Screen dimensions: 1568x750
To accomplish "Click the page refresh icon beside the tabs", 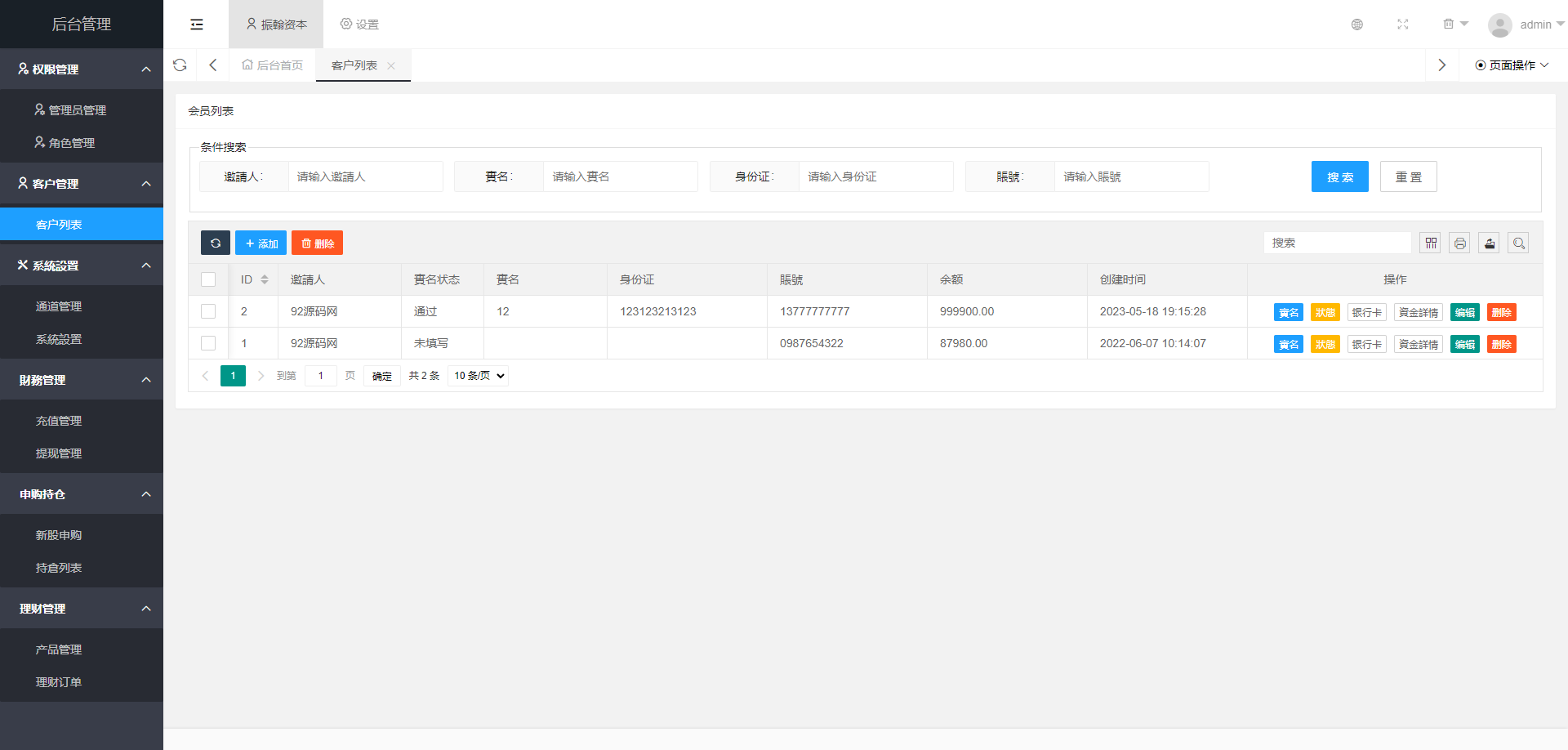I will tap(180, 65).
